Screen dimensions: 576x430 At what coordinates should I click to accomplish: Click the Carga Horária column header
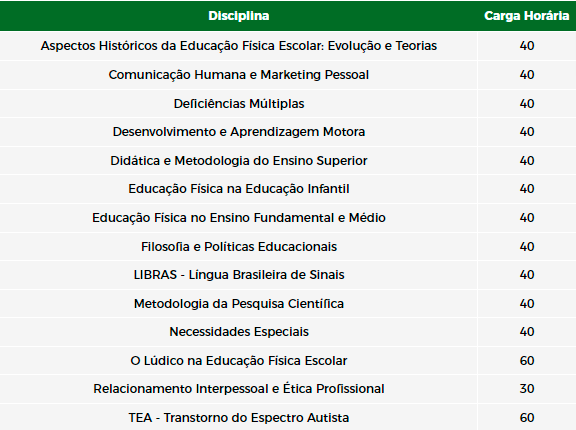click(526, 16)
